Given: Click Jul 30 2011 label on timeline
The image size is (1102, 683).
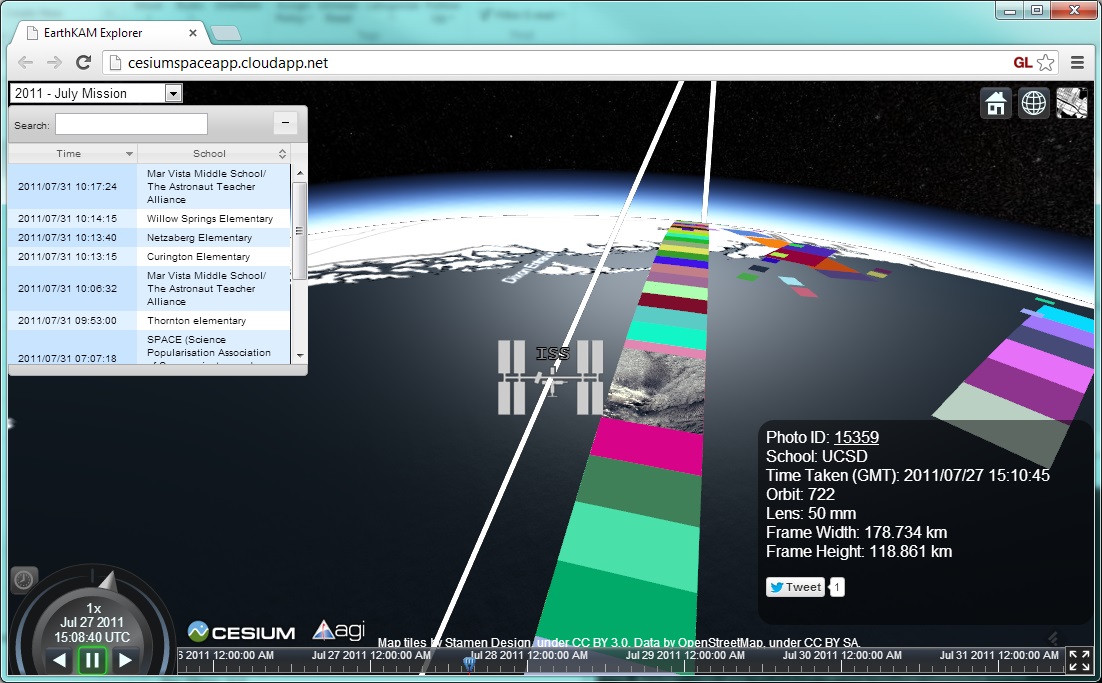Looking at the screenshot, I should pyautogui.click(x=842, y=655).
